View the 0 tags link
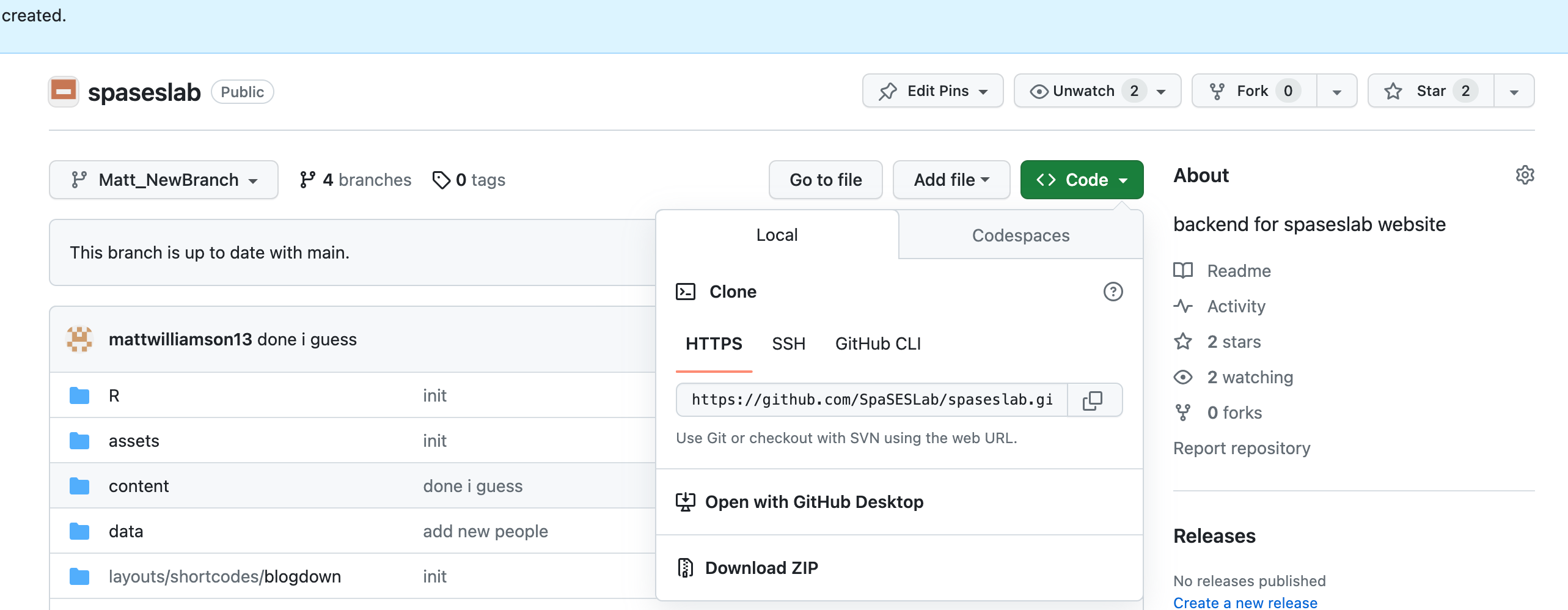The height and width of the screenshot is (610, 1568). (469, 180)
